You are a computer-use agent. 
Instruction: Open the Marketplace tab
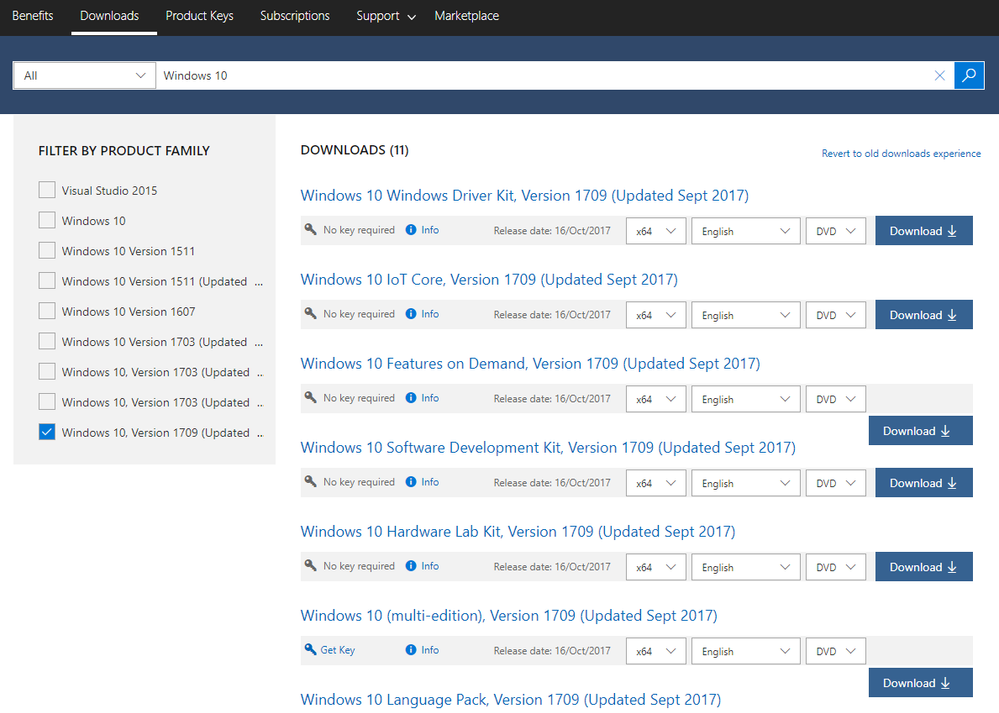(467, 16)
